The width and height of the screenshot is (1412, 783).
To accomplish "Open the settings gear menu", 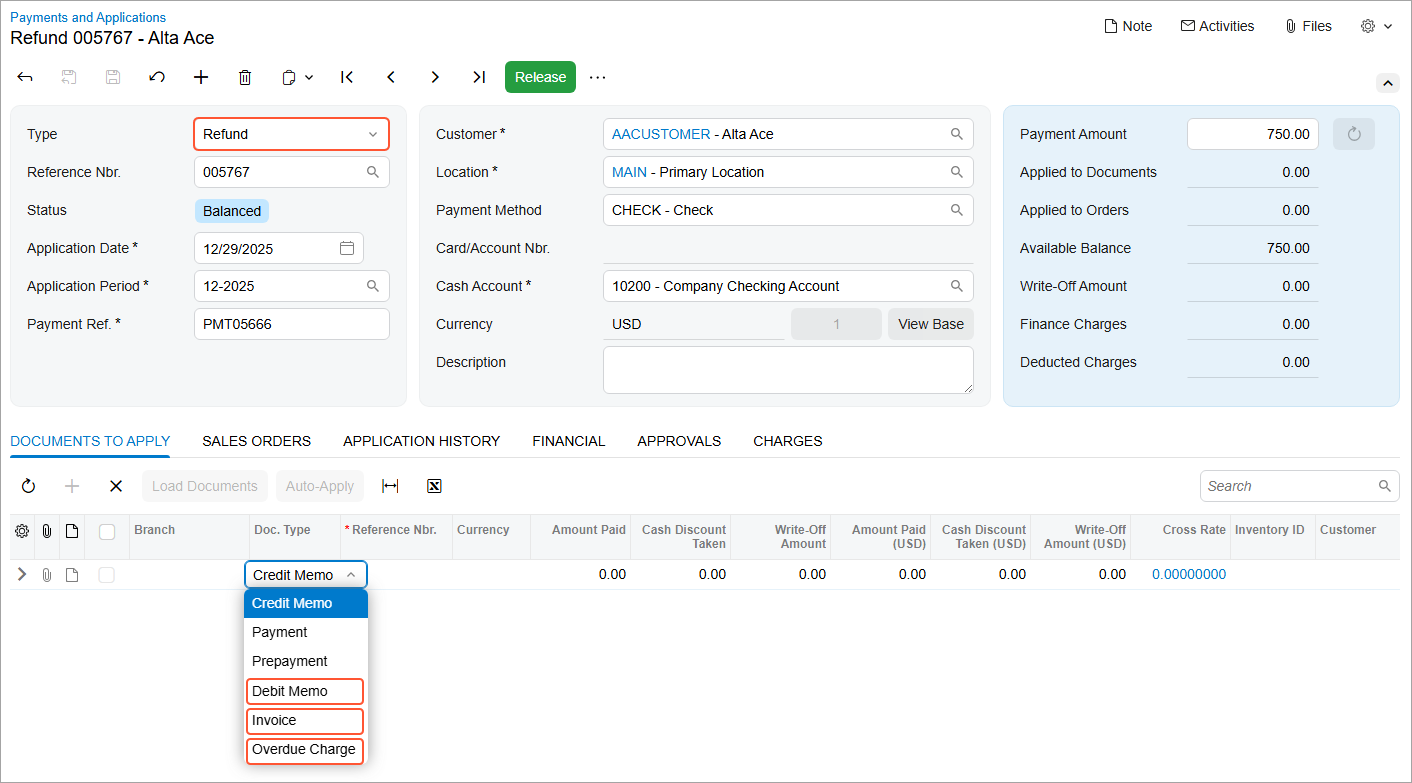I will 1376,26.
